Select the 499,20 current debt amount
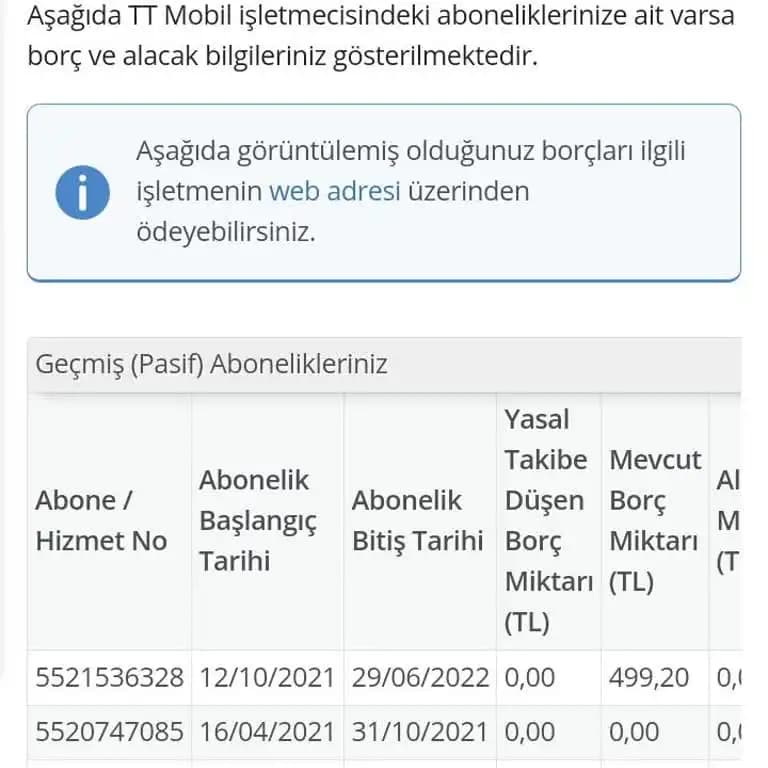The image size is (768, 768). point(648,677)
